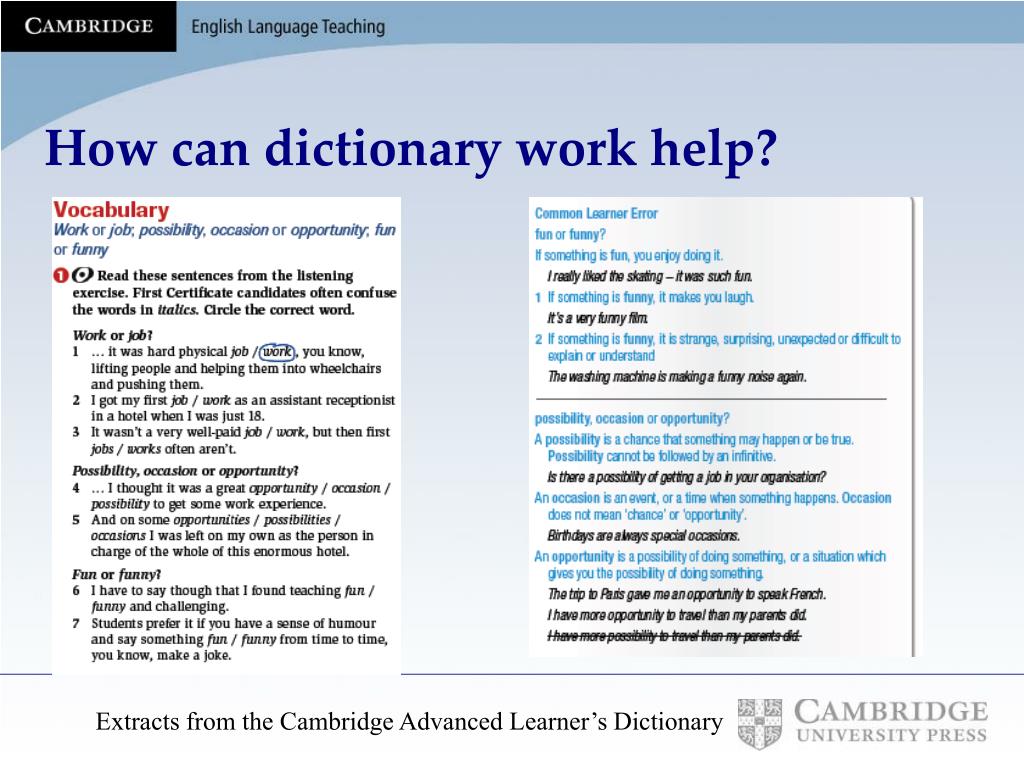This screenshot has width=1024, height=768.
Task: Click the slide title 'How can dictionary work help?'
Action: point(411,149)
